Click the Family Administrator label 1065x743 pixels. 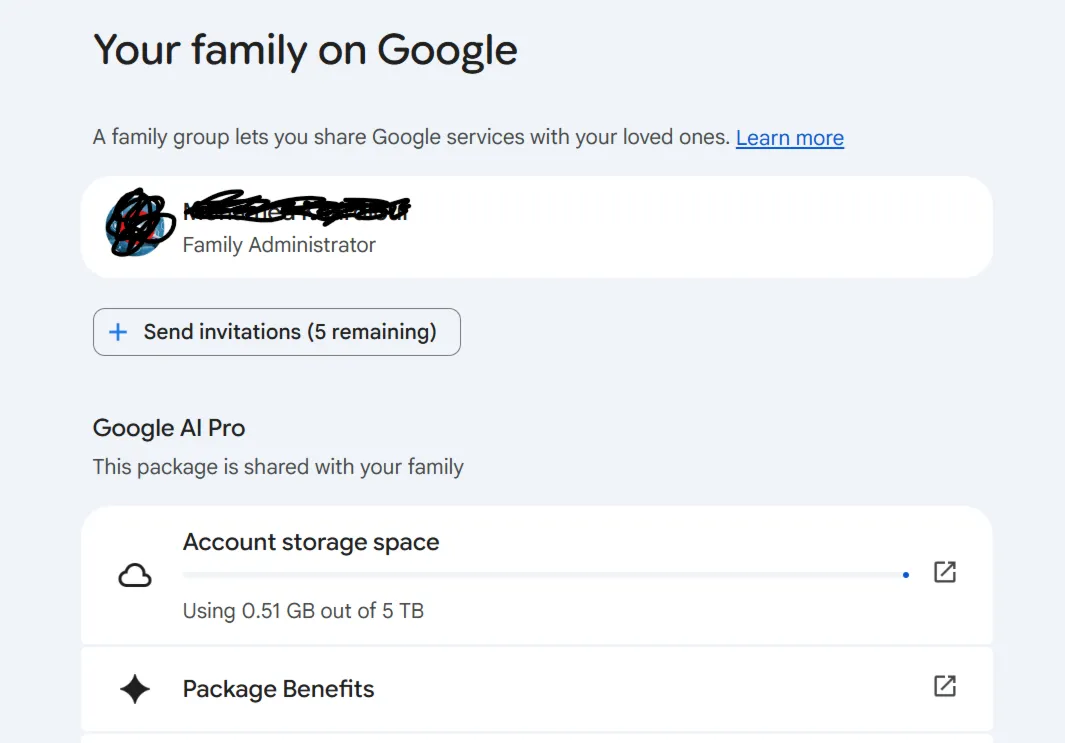279,245
